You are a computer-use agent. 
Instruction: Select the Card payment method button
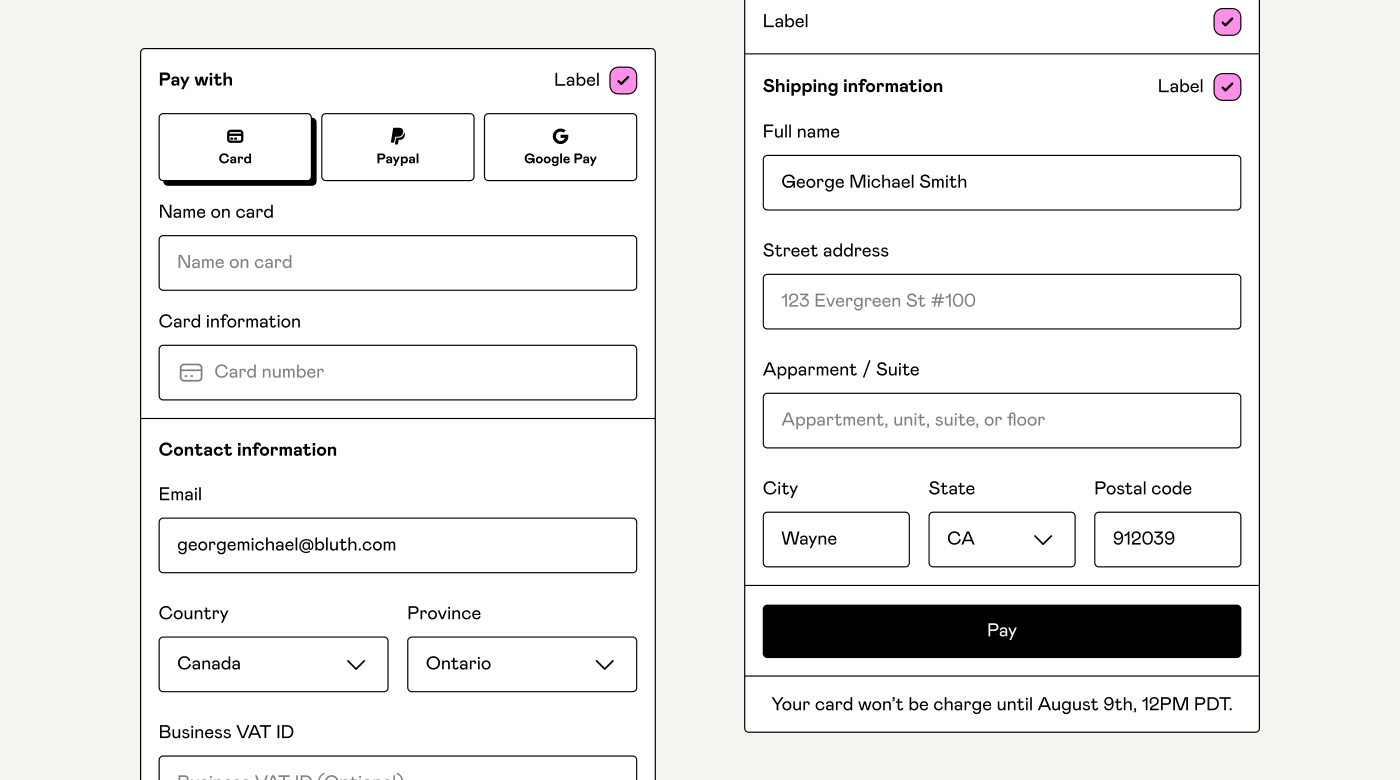click(235, 147)
